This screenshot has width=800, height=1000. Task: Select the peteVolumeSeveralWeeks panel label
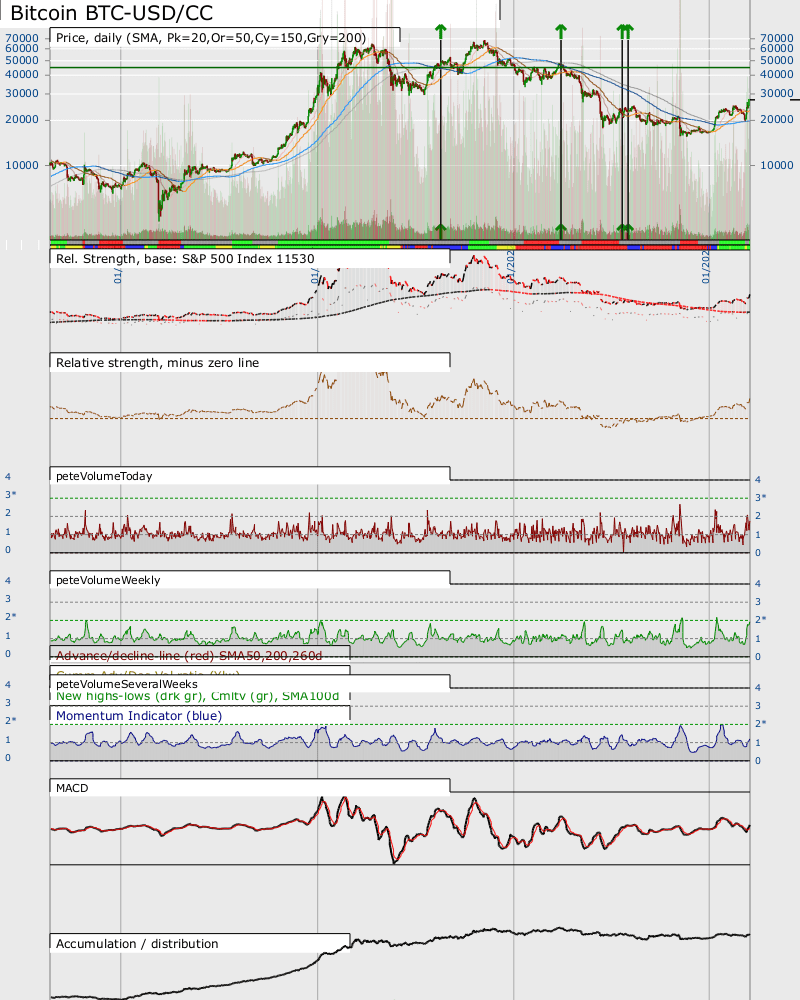coord(127,684)
